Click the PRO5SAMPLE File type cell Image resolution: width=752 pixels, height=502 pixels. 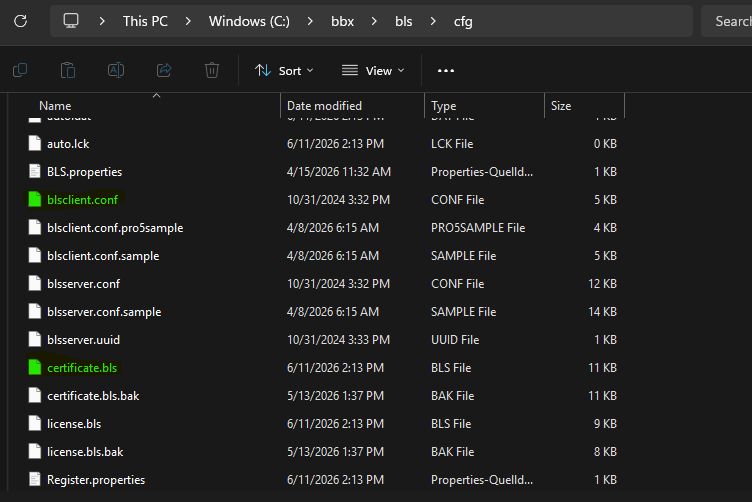click(x=478, y=228)
